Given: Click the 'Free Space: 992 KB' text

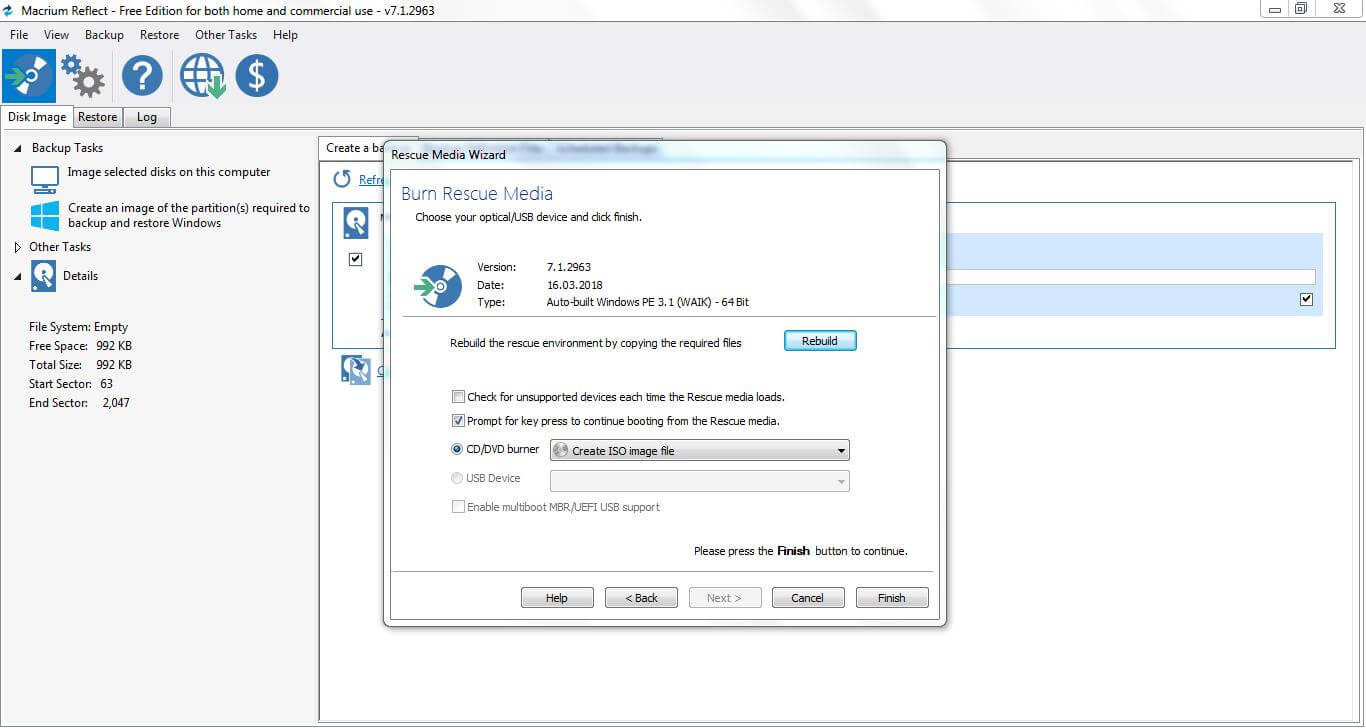Looking at the screenshot, I should (x=81, y=346).
